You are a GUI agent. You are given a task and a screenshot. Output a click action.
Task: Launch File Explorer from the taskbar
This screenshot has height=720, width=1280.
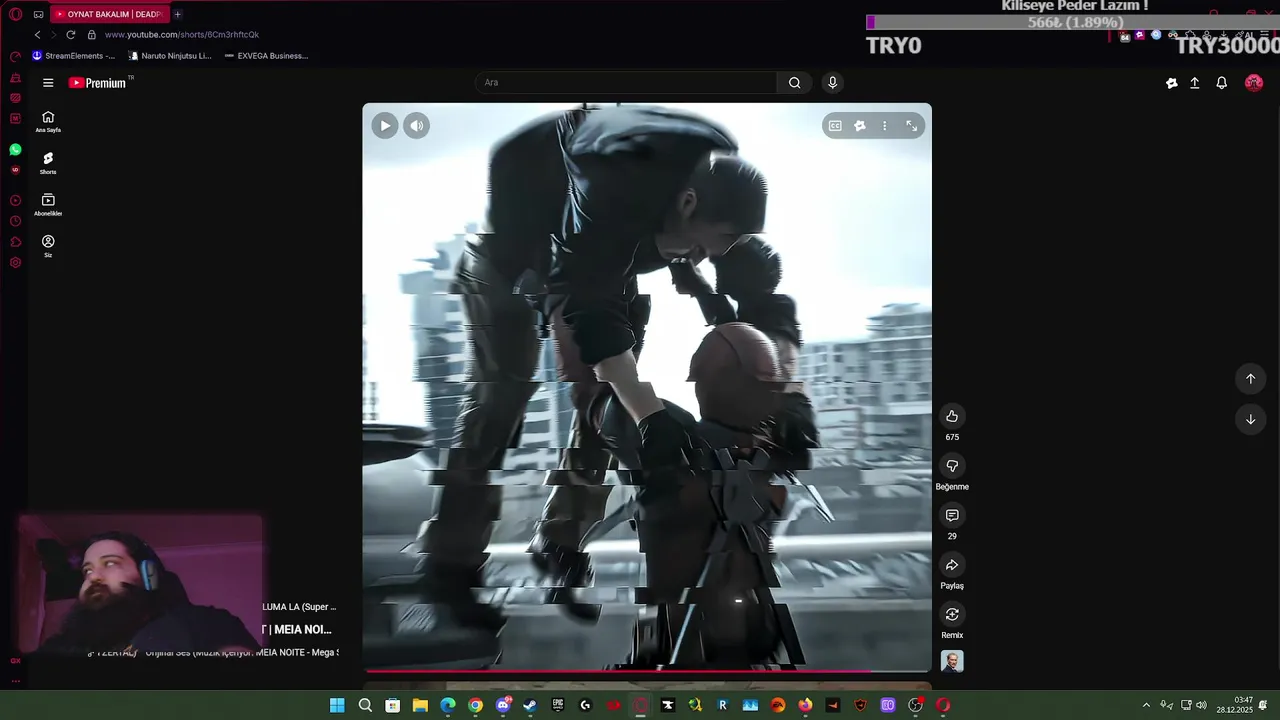click(420, 705)
